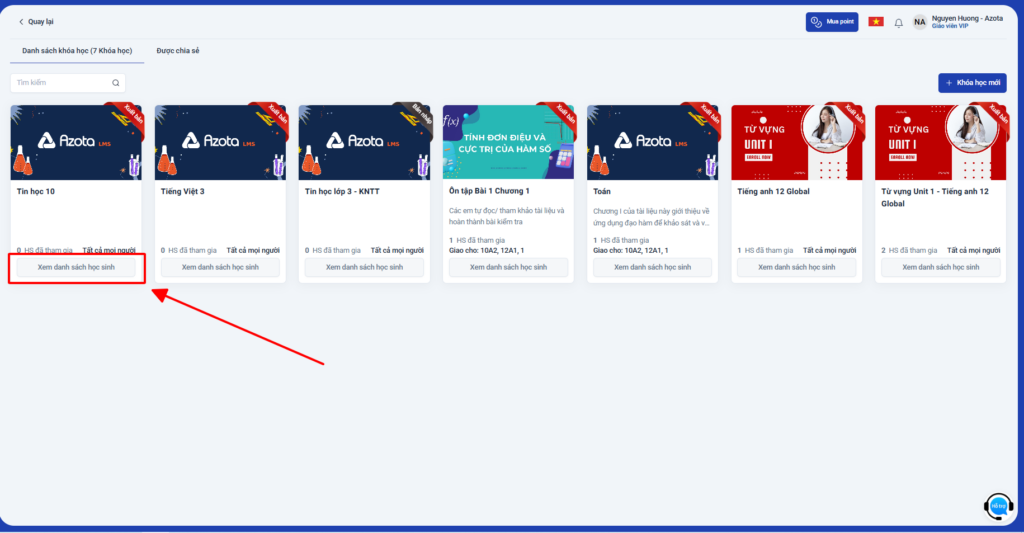
Task: View student list for Tin học 10
Action: (76, 267)
